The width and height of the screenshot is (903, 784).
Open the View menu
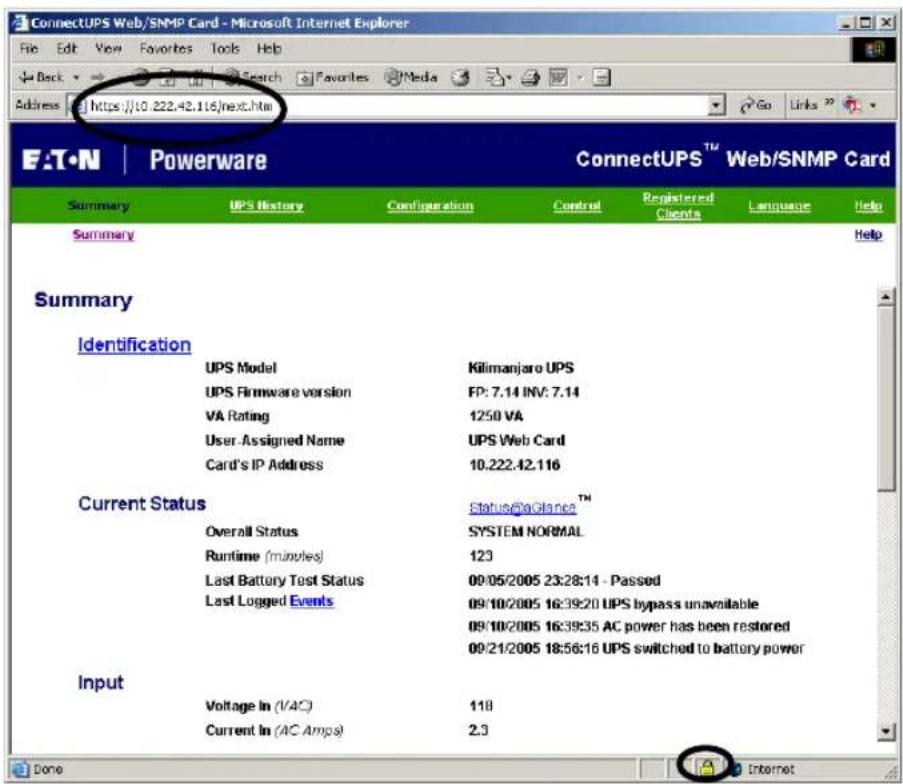(108, 49)
